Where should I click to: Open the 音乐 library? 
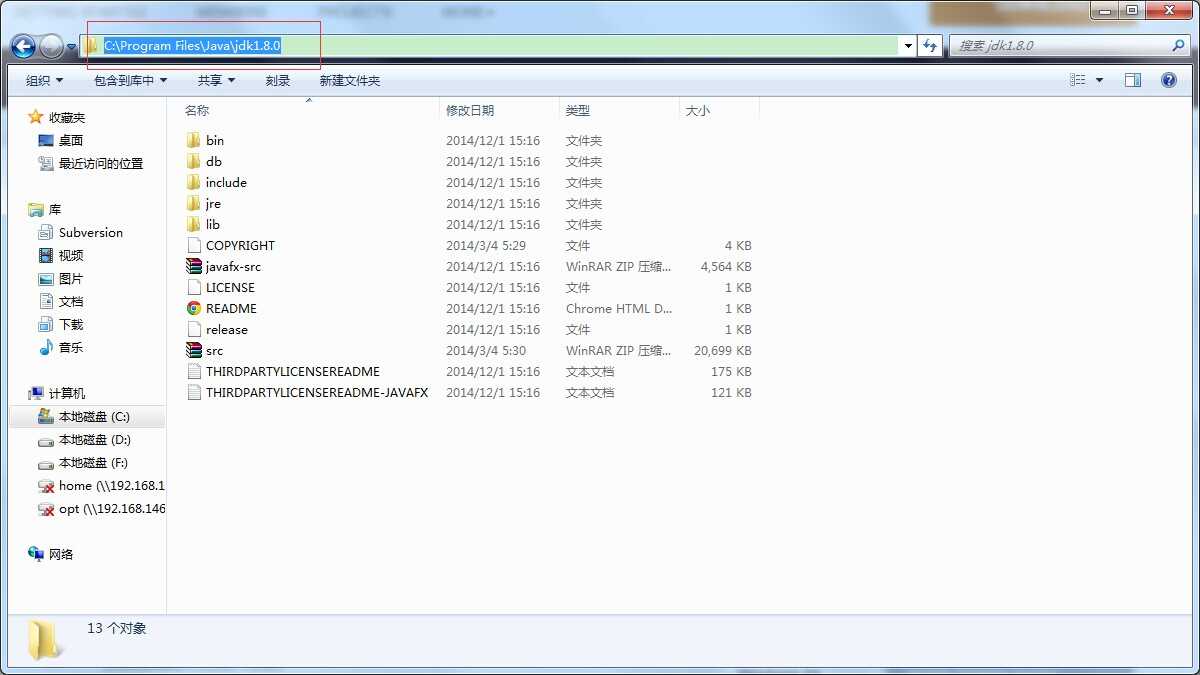click(x=71, y=347)
